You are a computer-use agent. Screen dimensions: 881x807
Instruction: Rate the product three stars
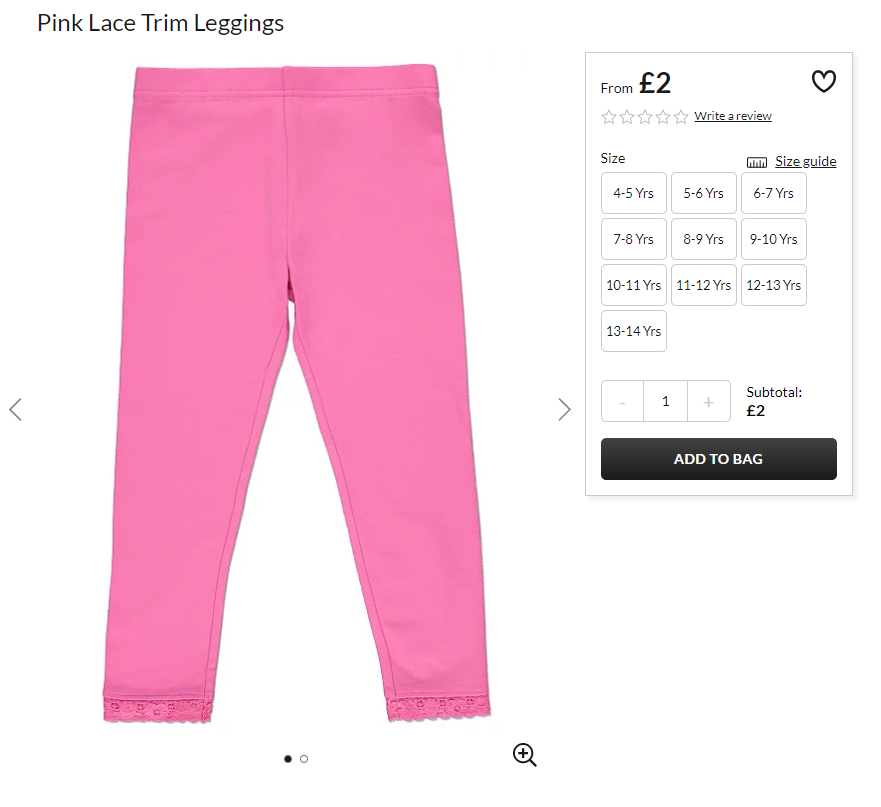pyautogui.click(x=645, y=117)
